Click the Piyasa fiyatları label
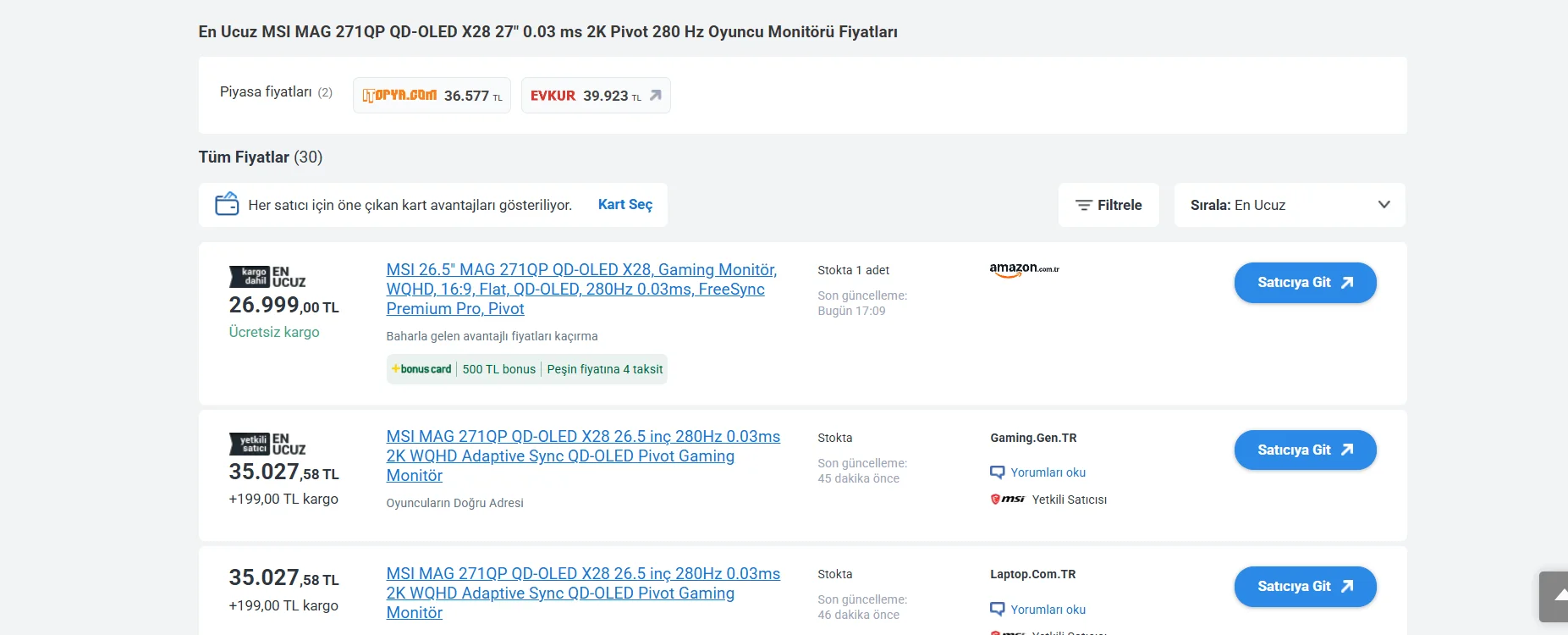Screen dimensions: 1568x635 tap(266, 91)
